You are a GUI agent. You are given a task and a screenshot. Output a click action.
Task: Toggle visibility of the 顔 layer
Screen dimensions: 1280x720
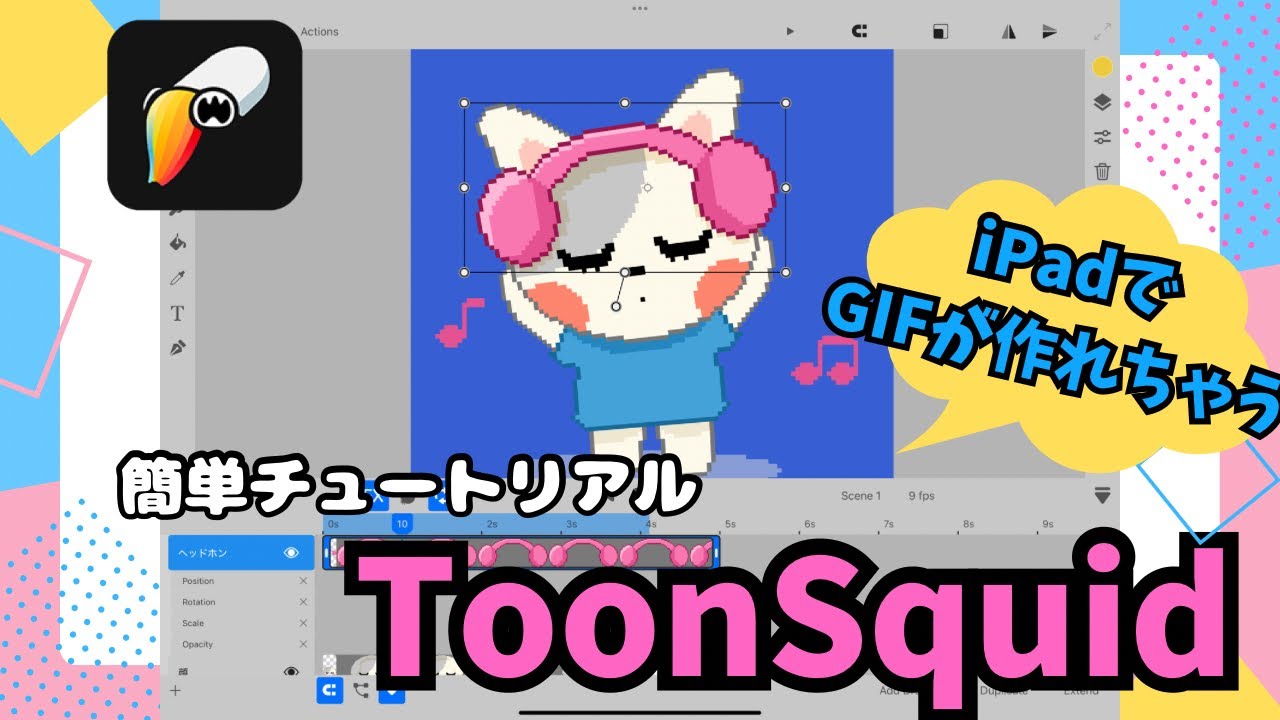(x=292, y=672)
